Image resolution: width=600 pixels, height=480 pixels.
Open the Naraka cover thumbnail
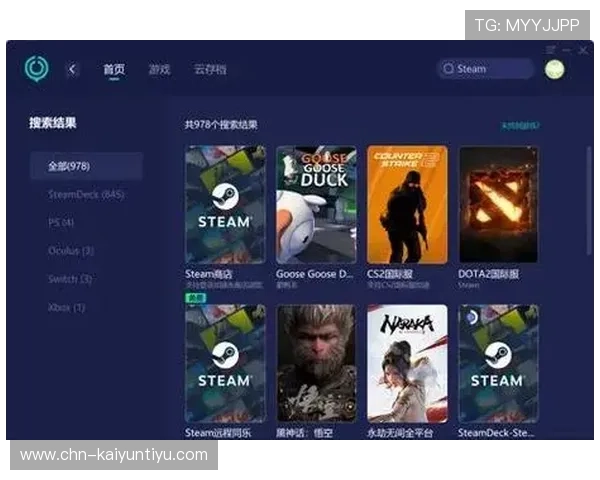407,364
